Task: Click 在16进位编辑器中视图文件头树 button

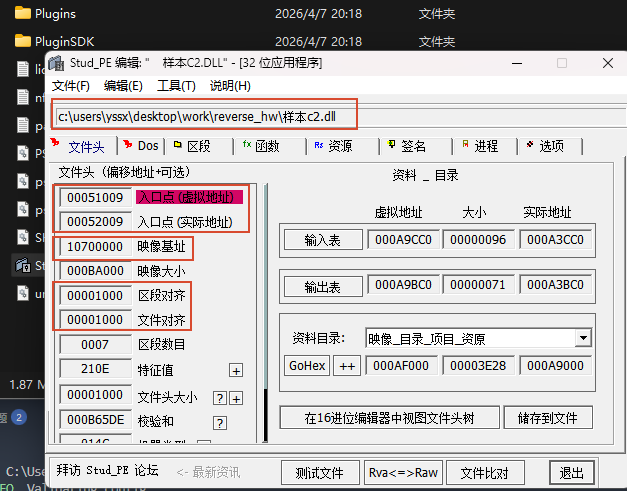Action: [389, 418]
